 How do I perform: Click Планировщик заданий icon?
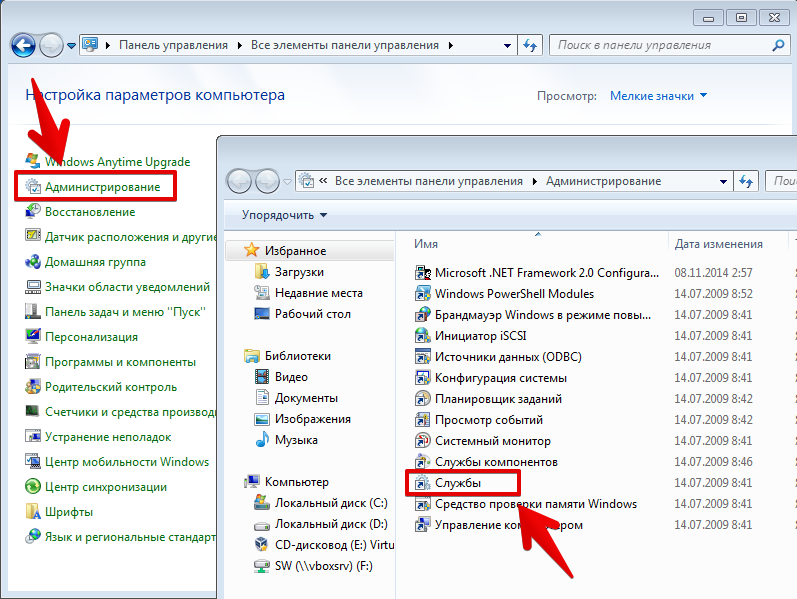tap(423, 399)
